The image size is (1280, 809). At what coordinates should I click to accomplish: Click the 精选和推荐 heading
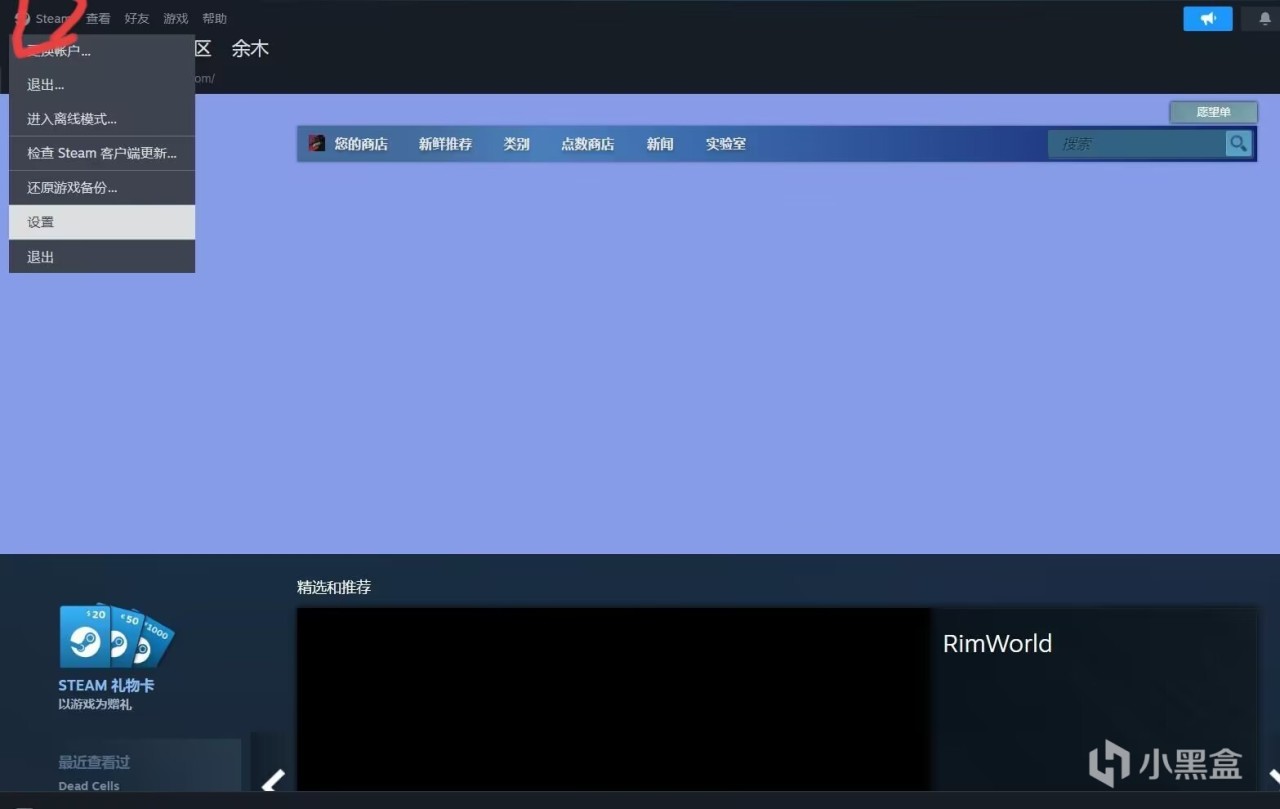(334, 587)
